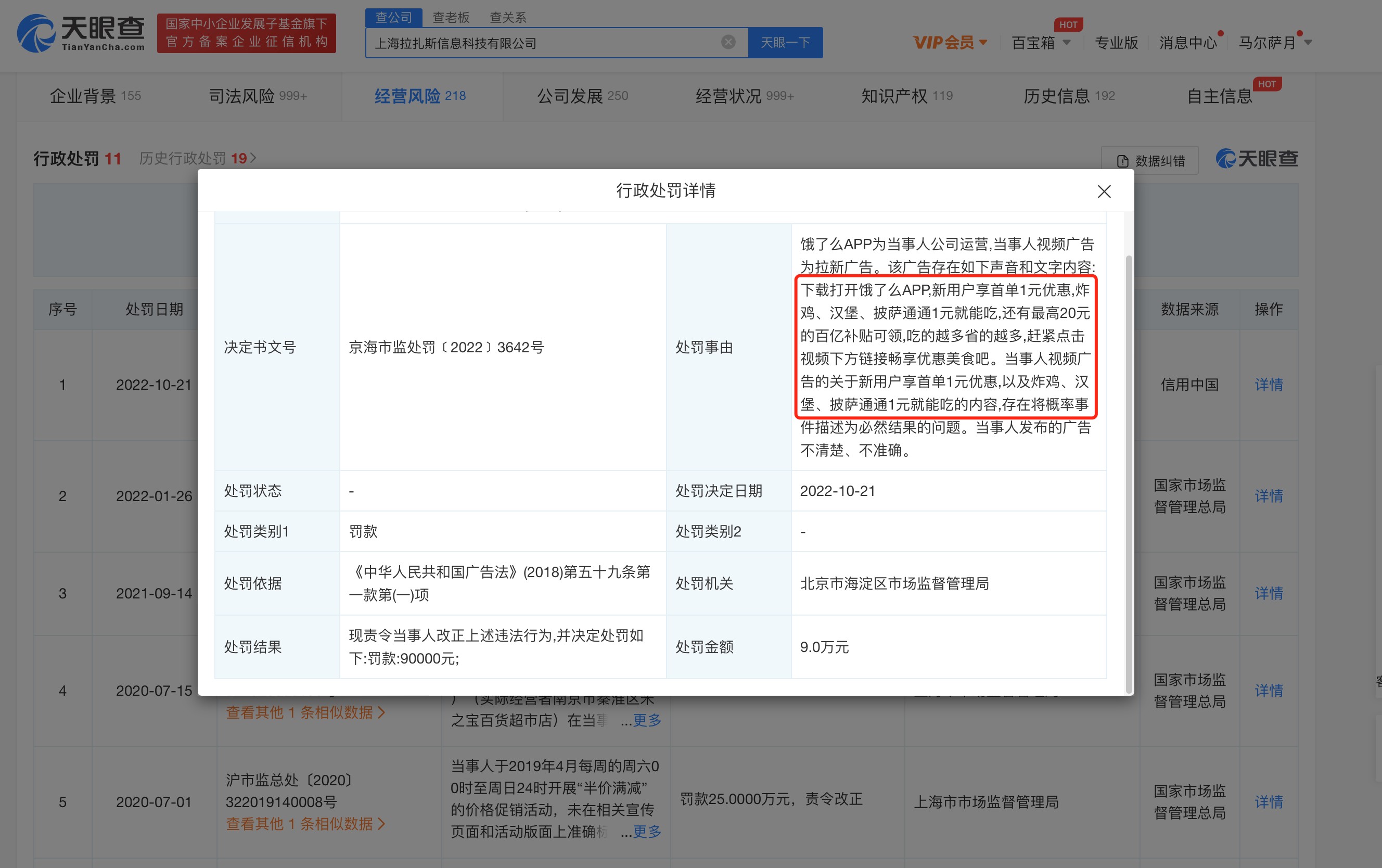Click the 数据来源 column header

pyautogui.click(x=1189, y=310)
